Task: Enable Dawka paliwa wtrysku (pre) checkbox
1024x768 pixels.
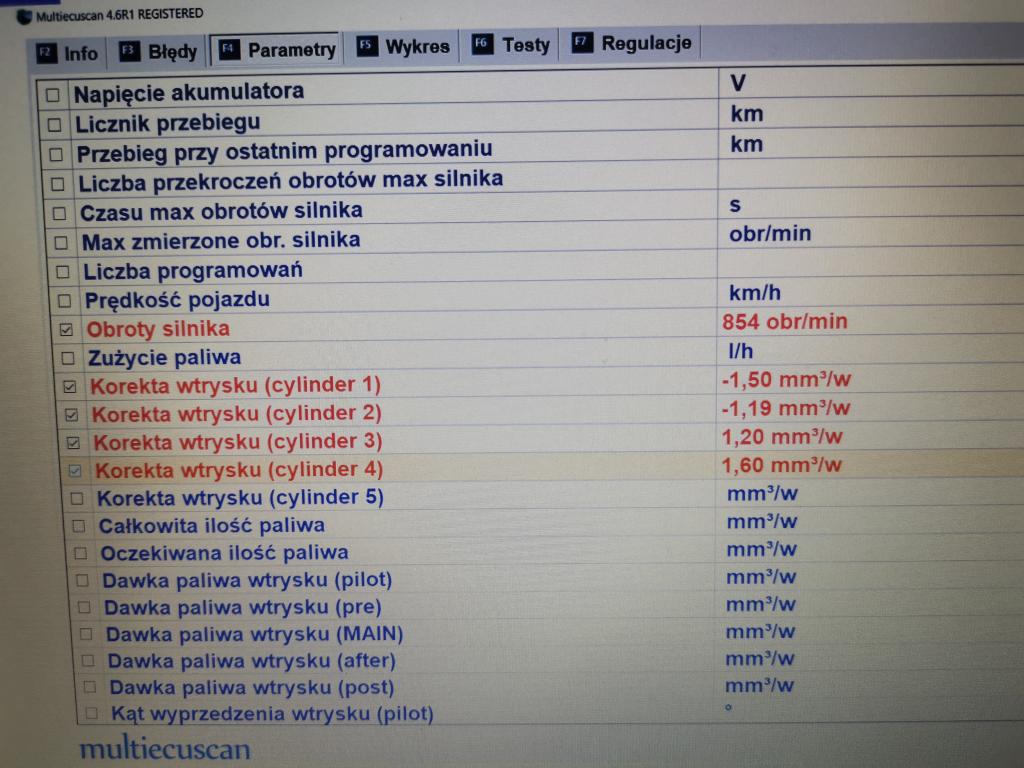Action: coord(84,607)
